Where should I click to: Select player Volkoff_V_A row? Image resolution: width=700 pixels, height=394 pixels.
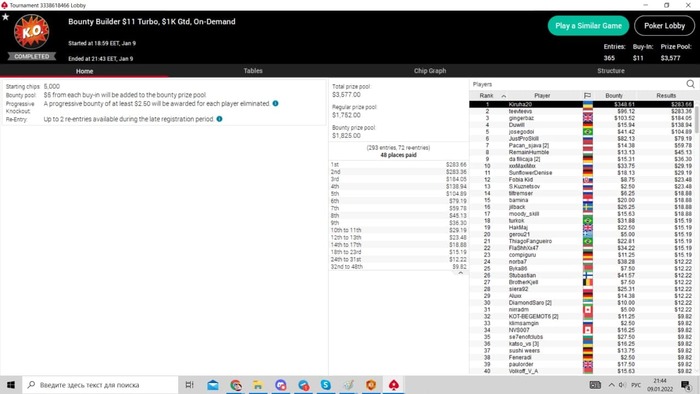(582, 371)
